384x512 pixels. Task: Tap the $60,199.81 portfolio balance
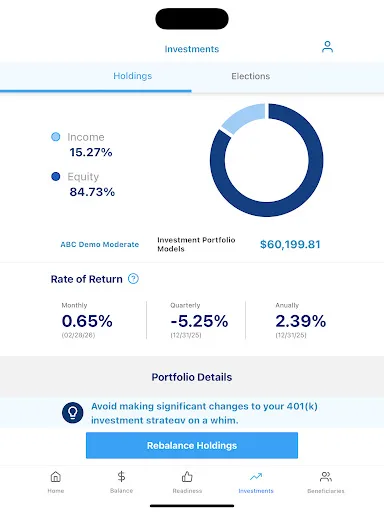290,244
